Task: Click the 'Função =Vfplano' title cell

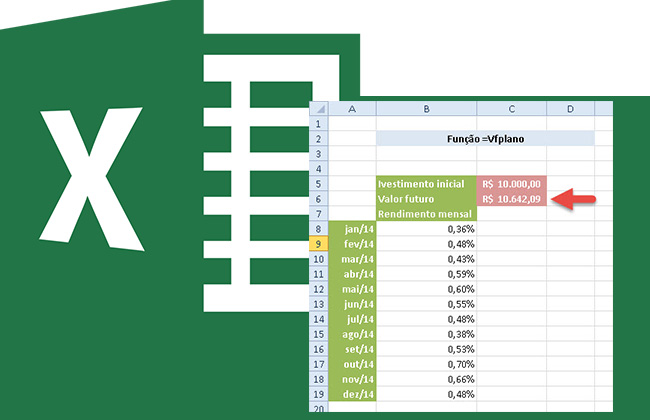Action: 485,138
